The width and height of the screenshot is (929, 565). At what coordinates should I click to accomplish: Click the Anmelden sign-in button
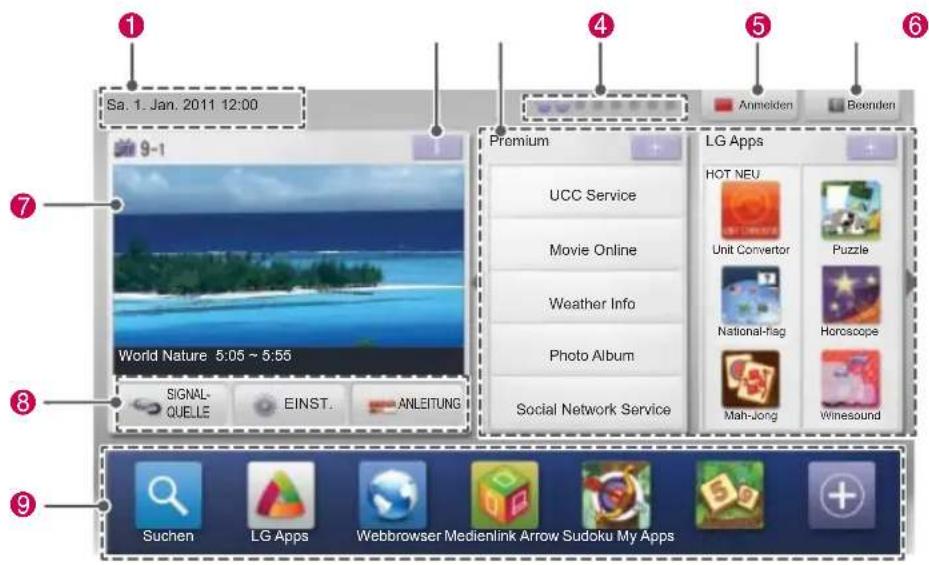(x=750, y=105)
